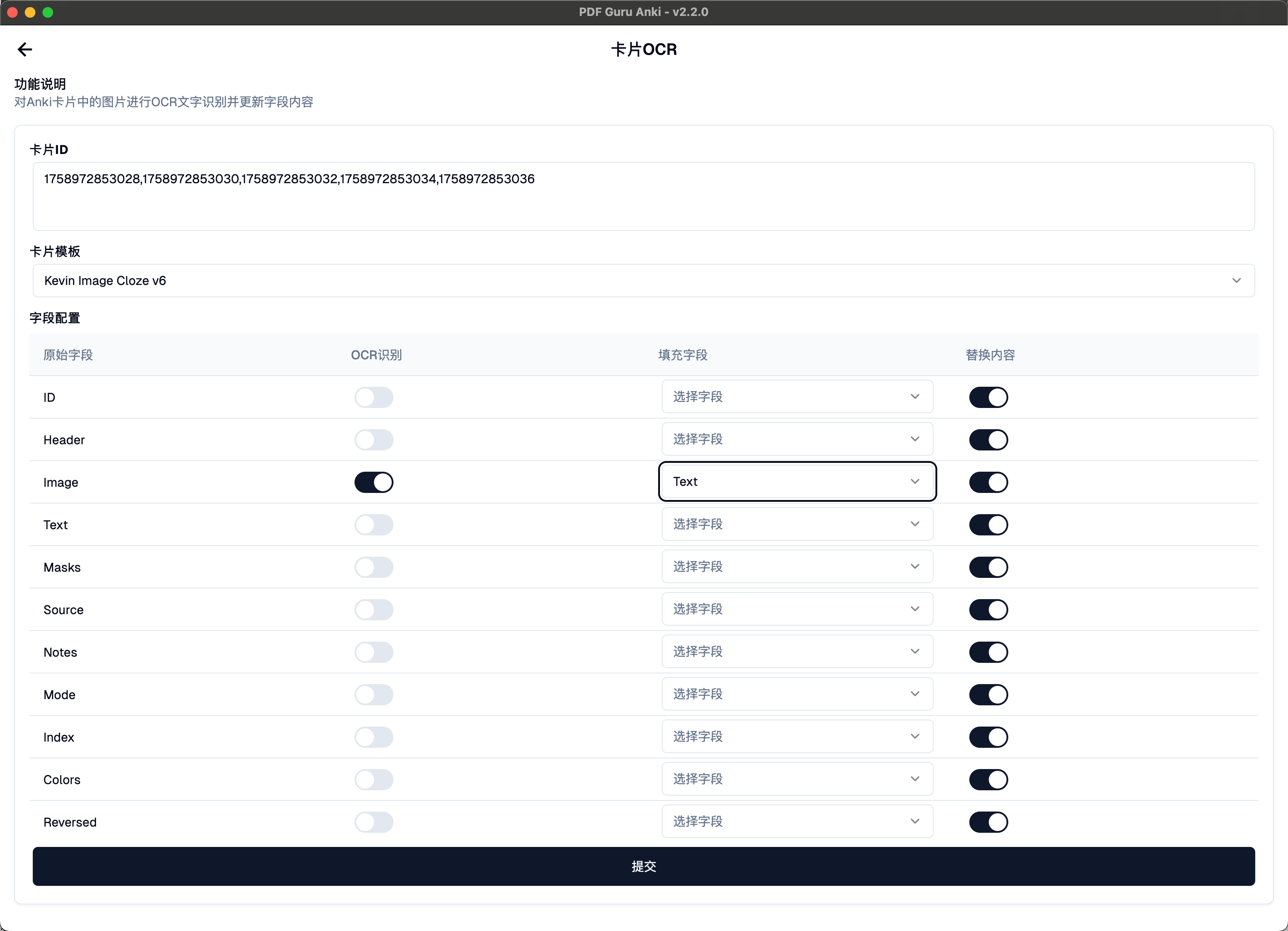The width and height of the screenshot is (1288, 931).
Task: Enable OCR recognition for the Masks field
Action: point(374,567)
